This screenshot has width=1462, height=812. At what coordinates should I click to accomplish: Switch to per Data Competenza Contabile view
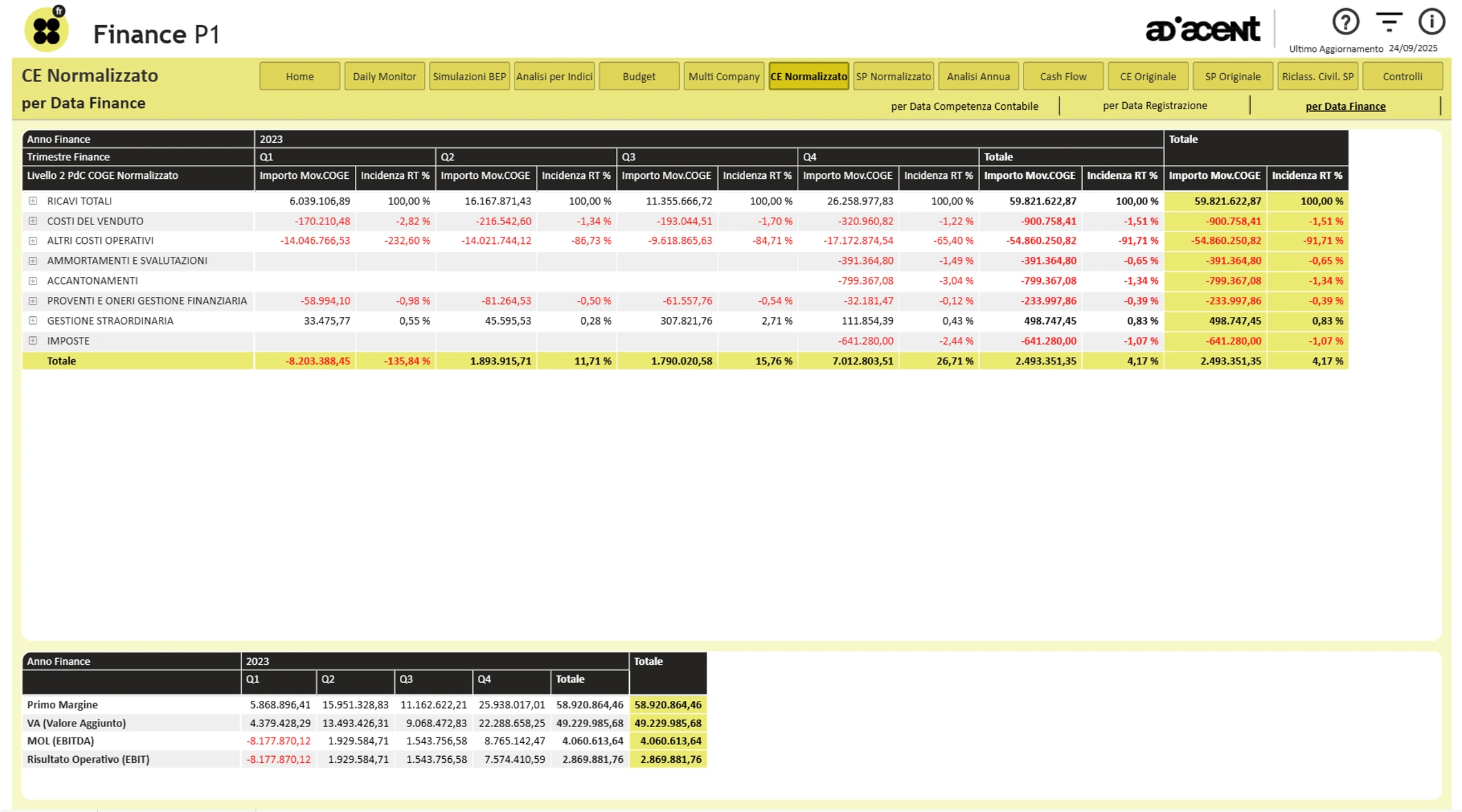click(x=964, y=106)
